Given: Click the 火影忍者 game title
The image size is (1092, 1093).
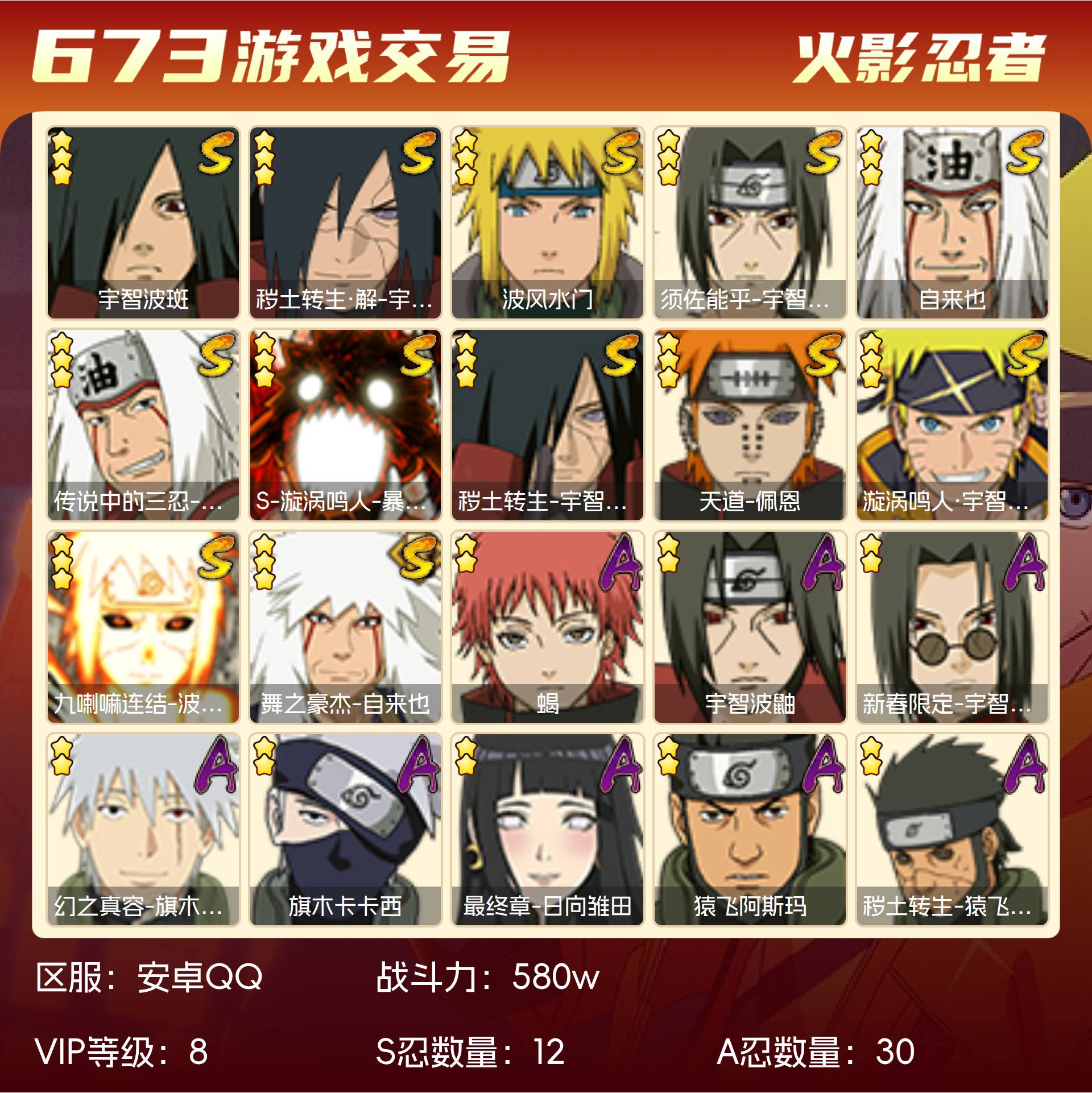Looking at the screenshot, I should (920, 58).
